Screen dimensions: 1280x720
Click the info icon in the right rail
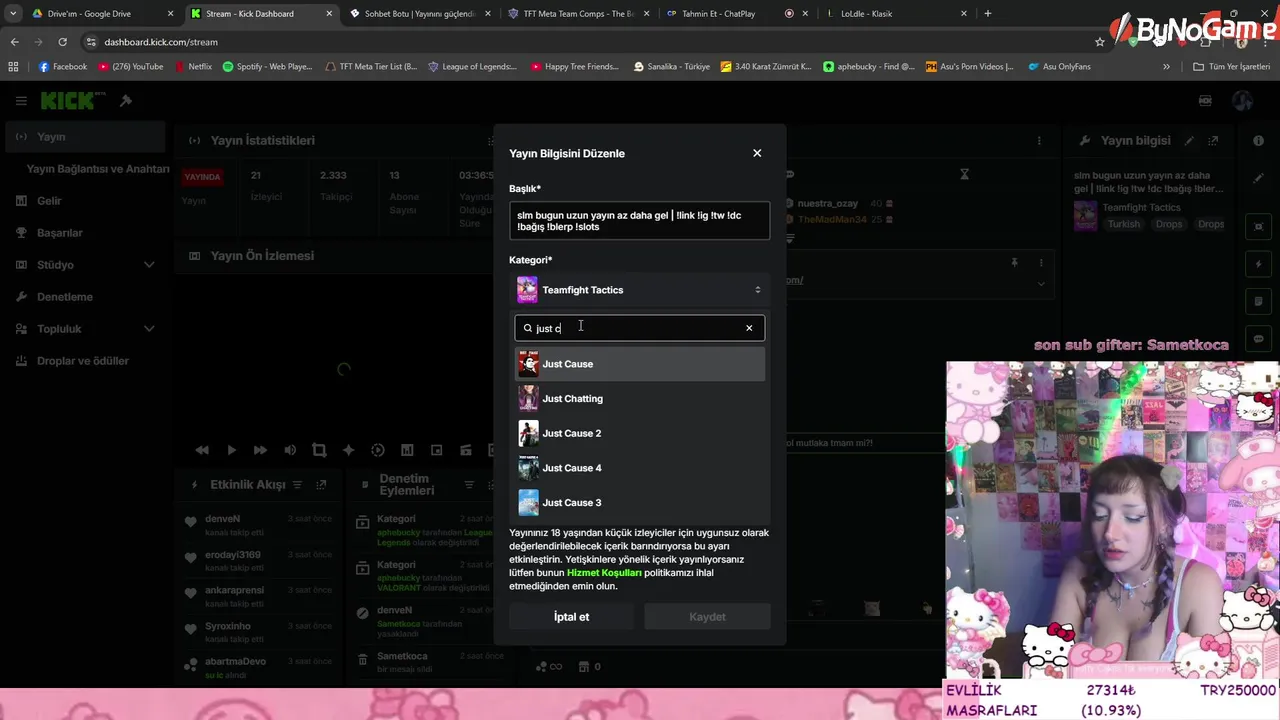(x=1258, y=141)
